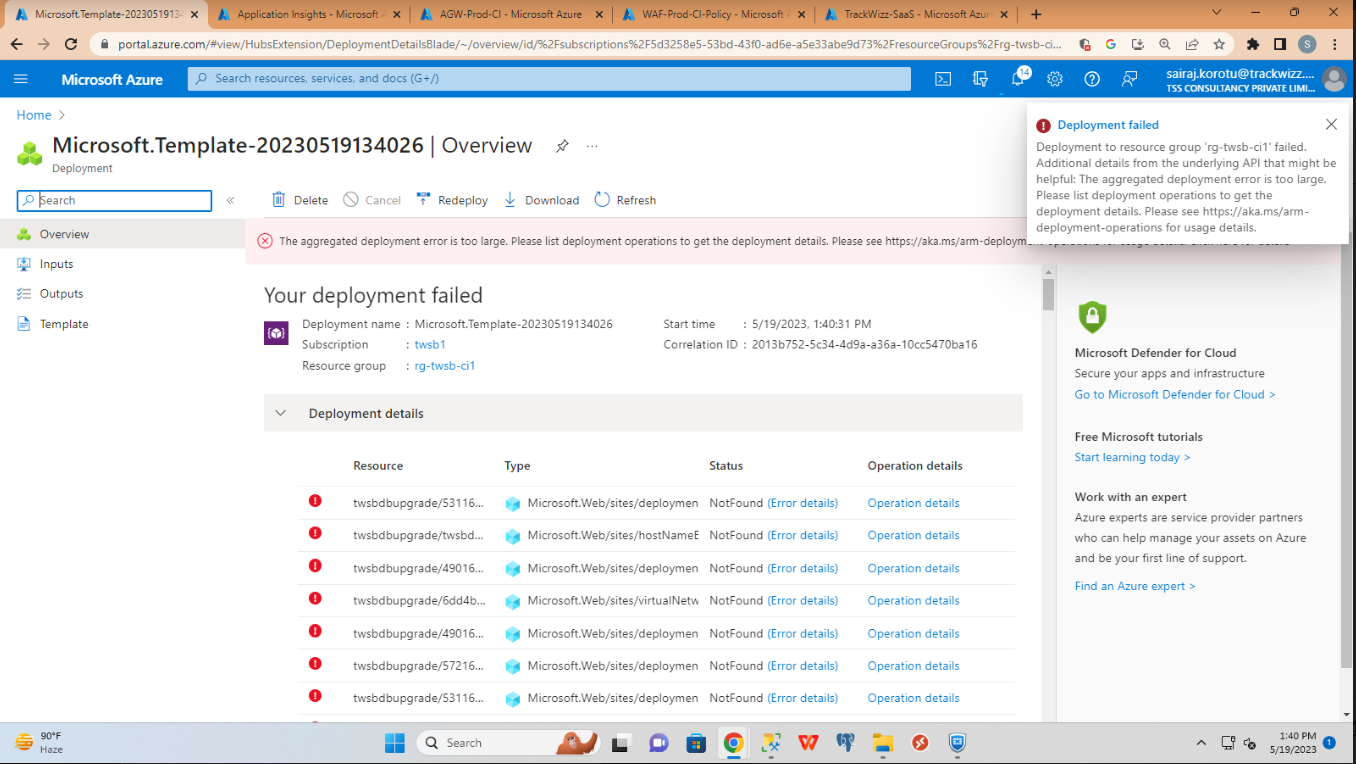Close the Deployment failed notification
The width and height of the screenshot is (1356, 764).
click(x=1331, y=124)
